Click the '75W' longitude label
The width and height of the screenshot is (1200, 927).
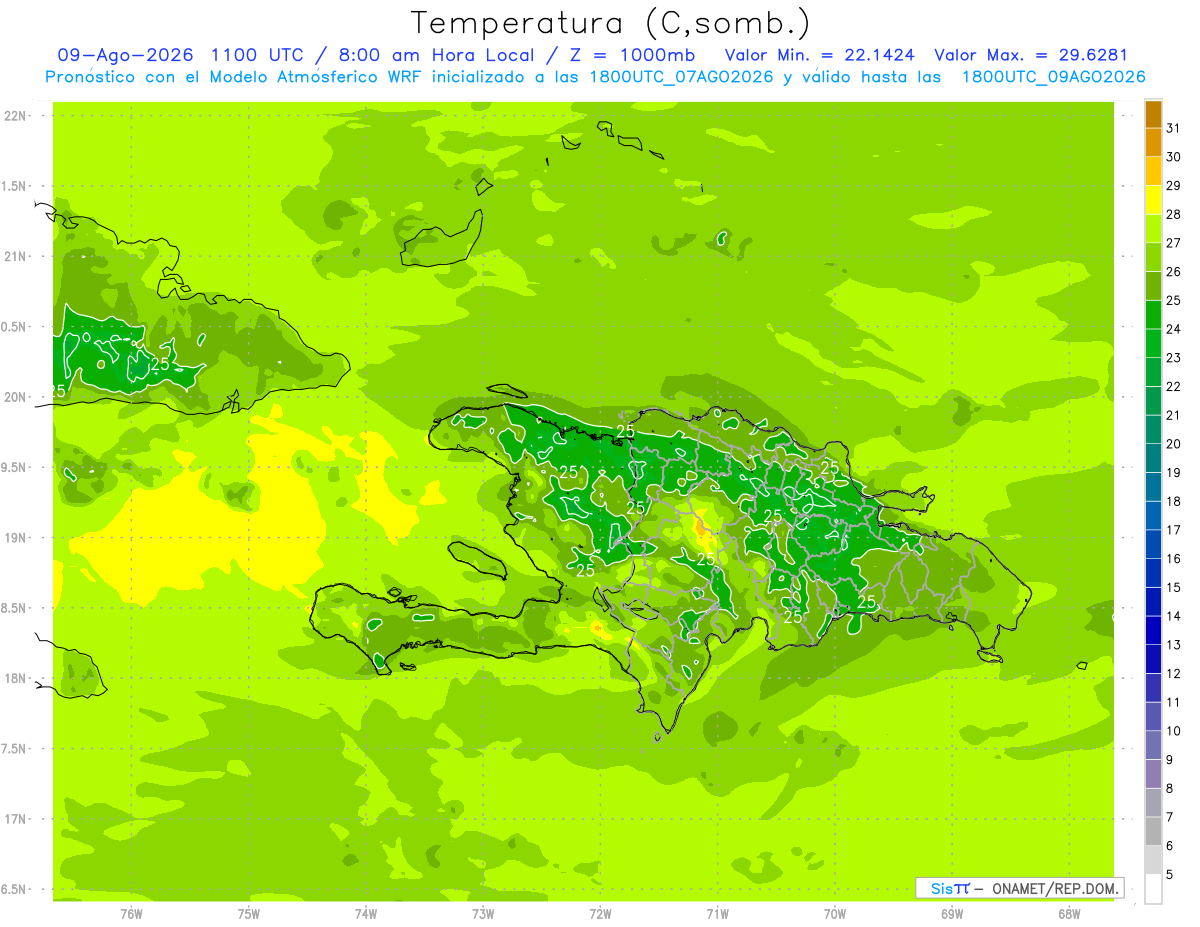249,913
